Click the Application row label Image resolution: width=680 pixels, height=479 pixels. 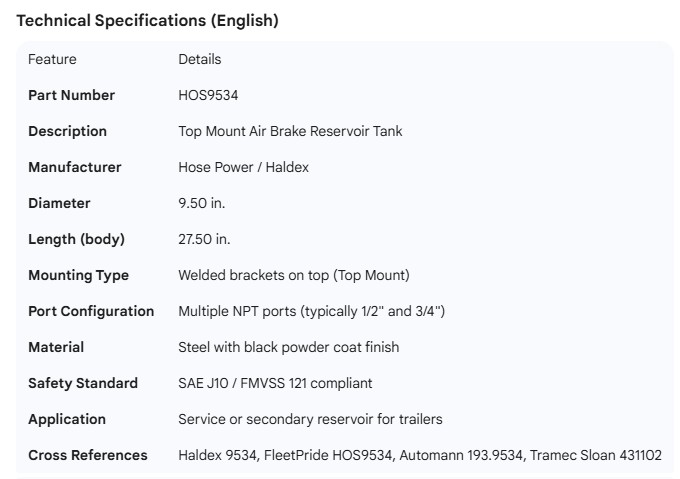click(x=66, y=419)
